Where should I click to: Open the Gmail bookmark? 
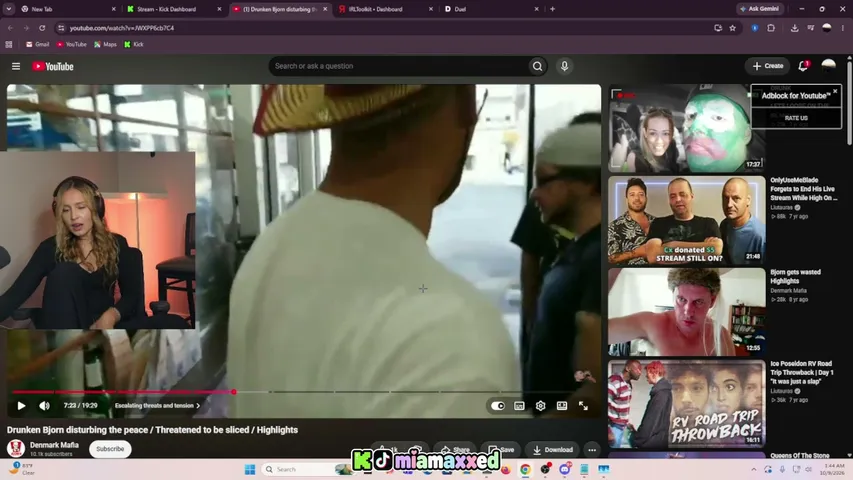[x=38, y=45]
